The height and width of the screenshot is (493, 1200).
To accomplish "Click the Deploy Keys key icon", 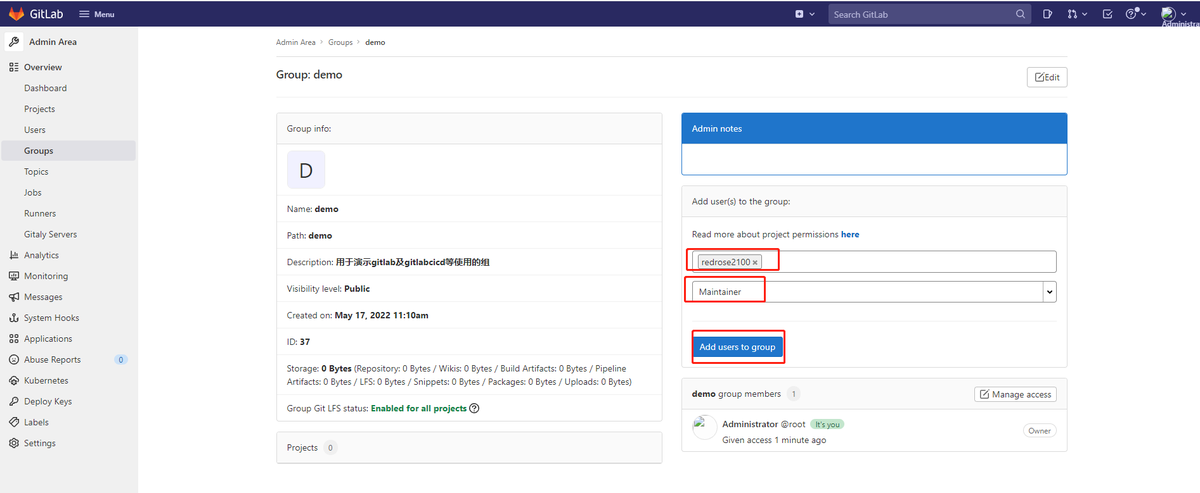I will coord(14,401).
